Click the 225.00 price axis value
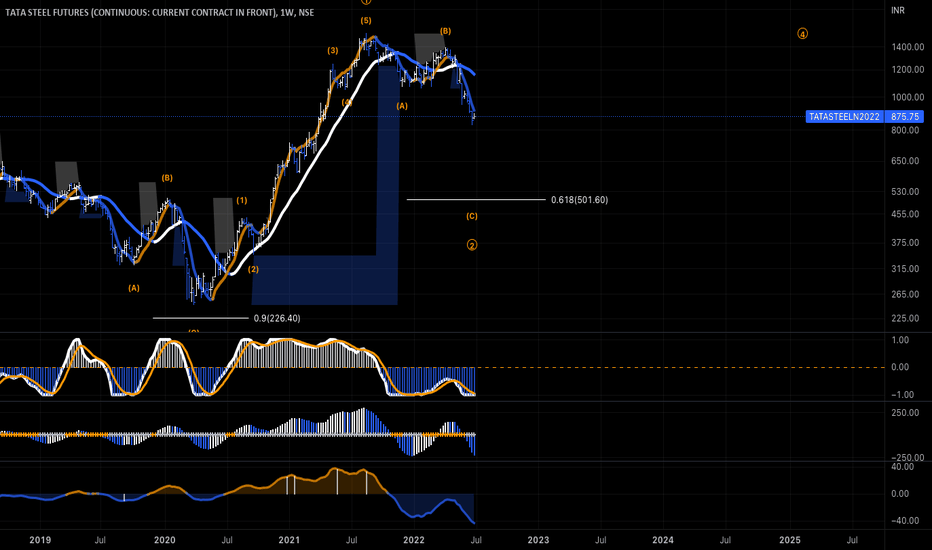The height and width of the screenshot is (550, 932). [905, 318]
